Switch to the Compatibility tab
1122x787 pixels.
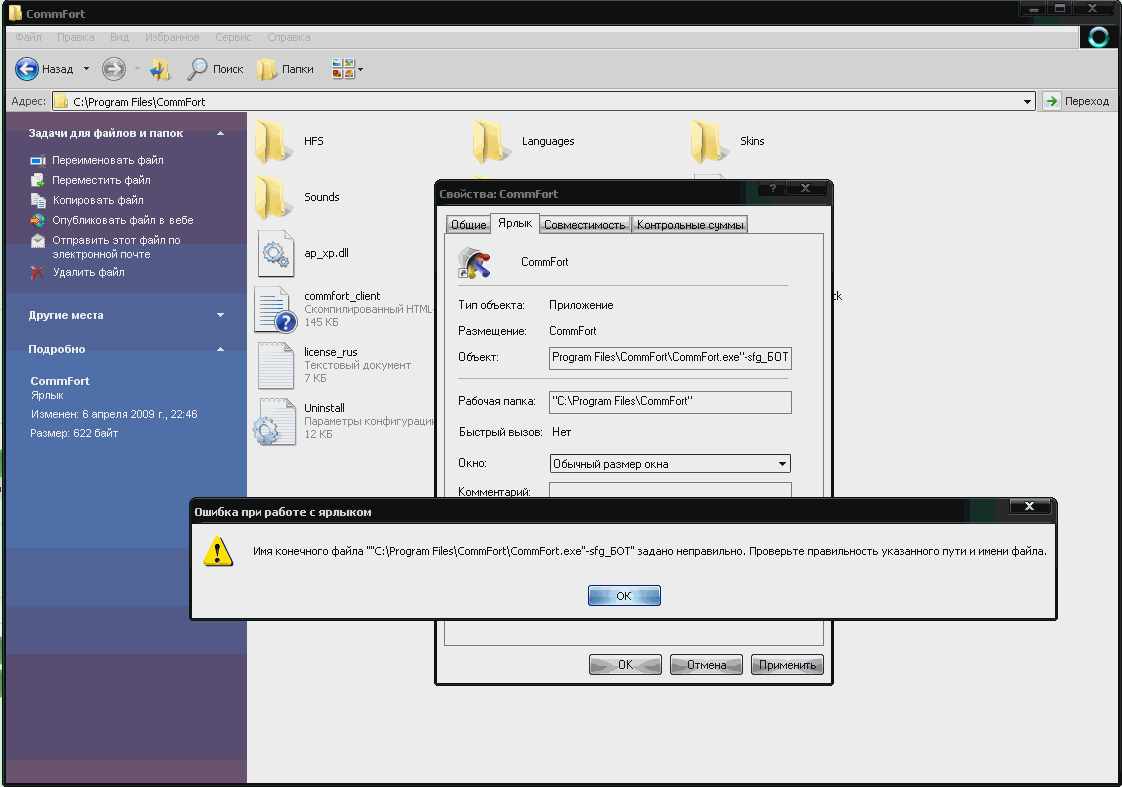585,225
